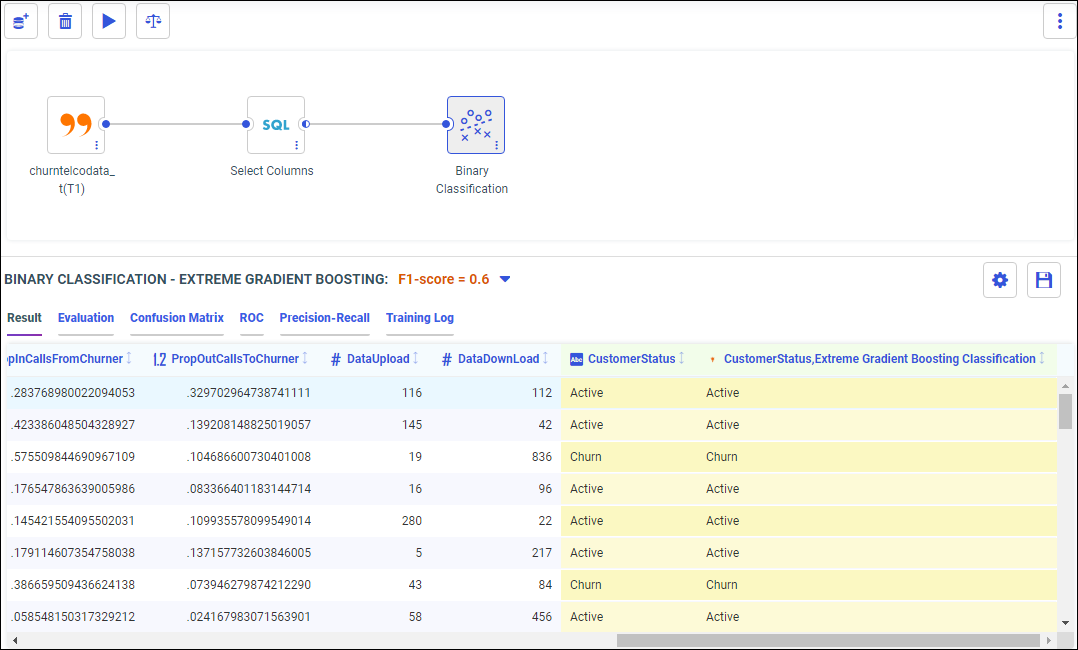Click the save floppy disk icon
This screenshot has width=1078, height=650.
pos(1044,280)
